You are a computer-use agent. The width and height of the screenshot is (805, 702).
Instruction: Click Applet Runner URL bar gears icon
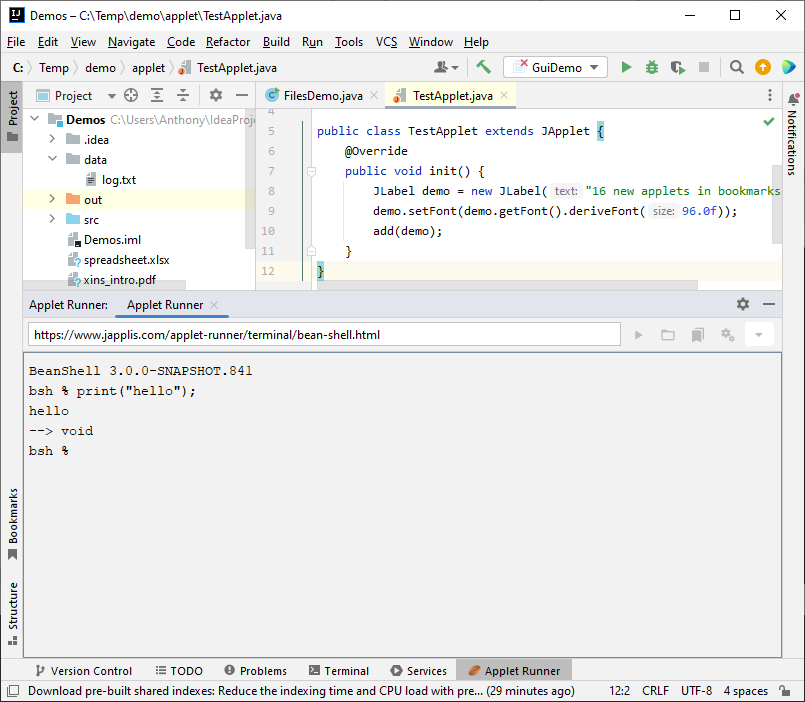pyautogui.click(x=727, y=335)
